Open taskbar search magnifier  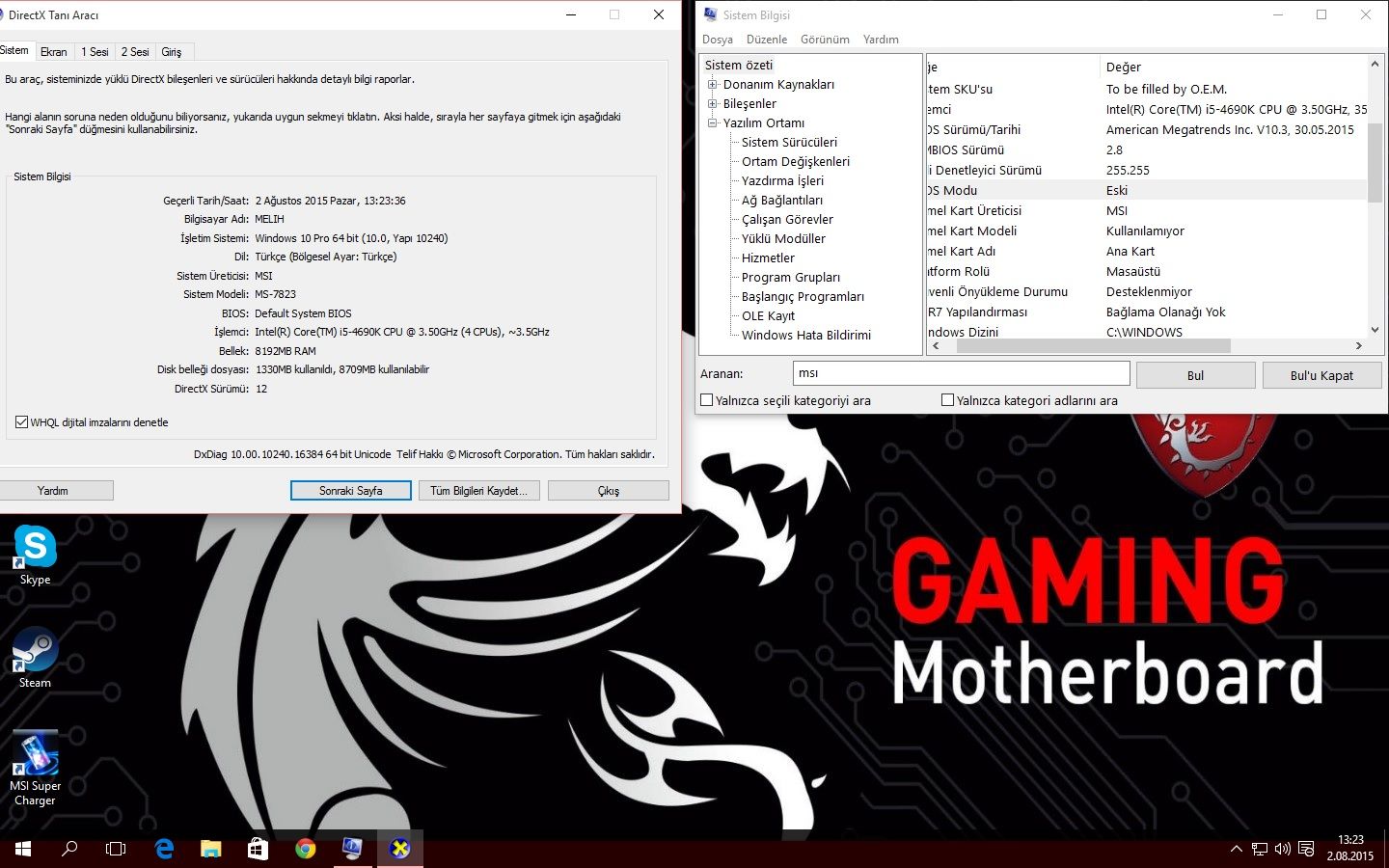69,849
